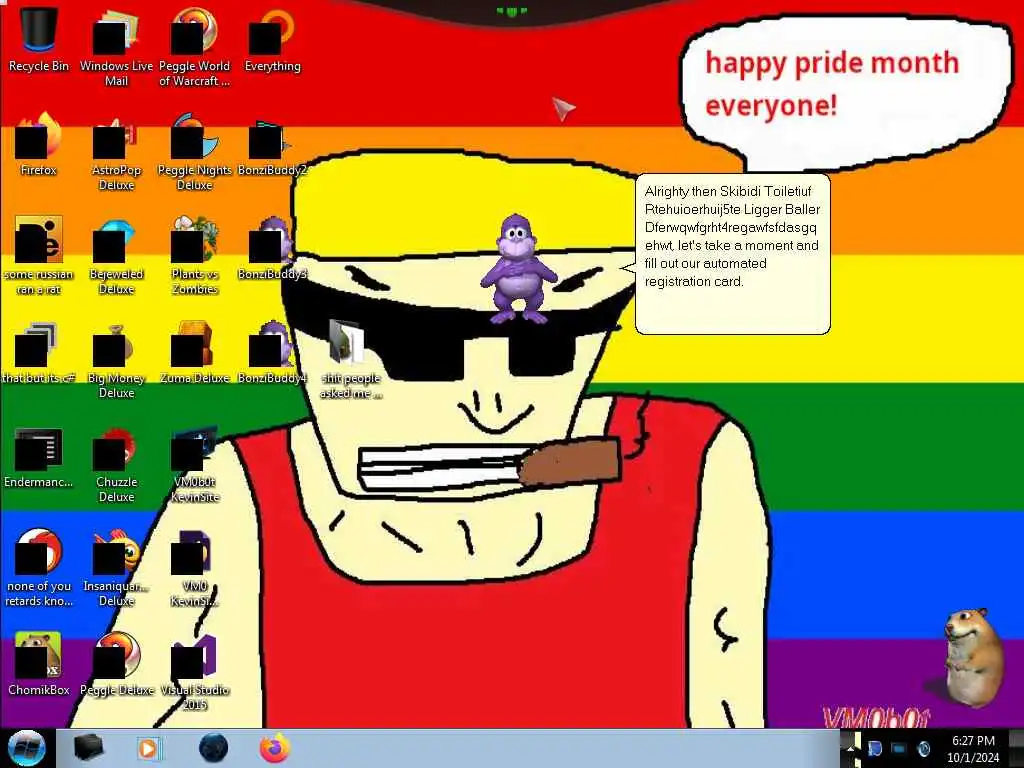Screen dimensions: 1024x768
Task: Launch ChomikBox from the desktop
Action: (39, 664)
